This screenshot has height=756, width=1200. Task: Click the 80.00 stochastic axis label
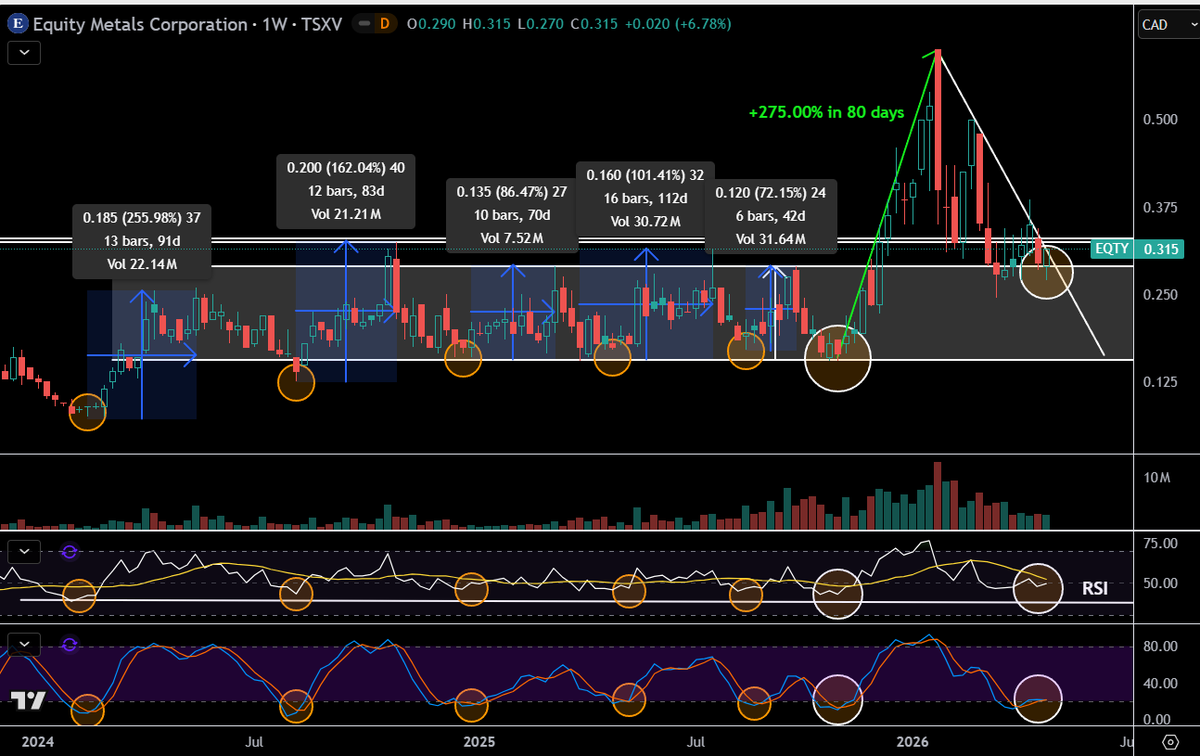tap(1159, 646)
